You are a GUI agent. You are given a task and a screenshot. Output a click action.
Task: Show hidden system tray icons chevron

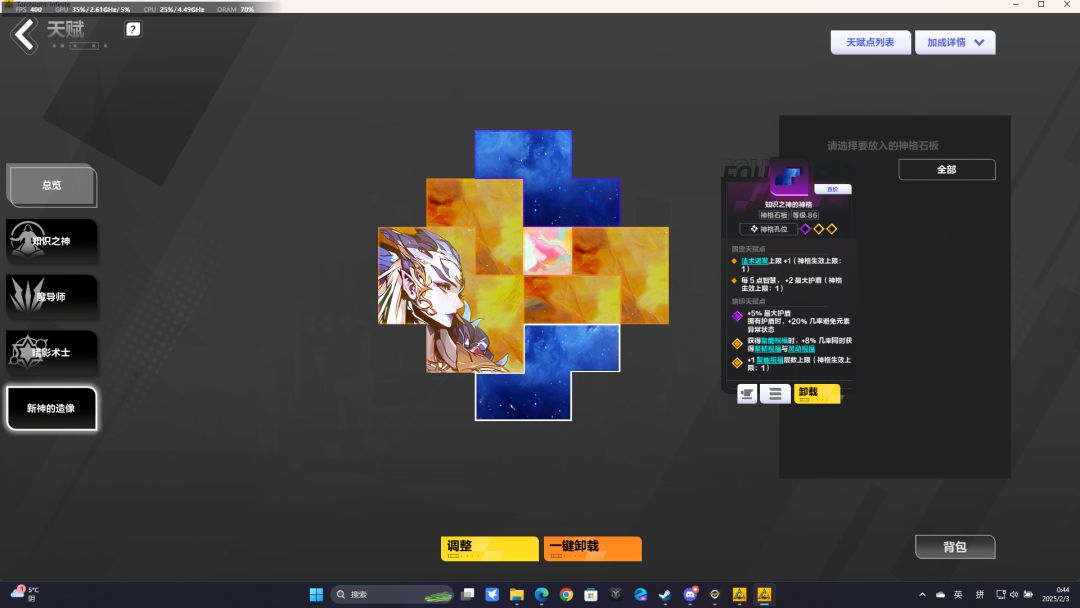(922, 594)
